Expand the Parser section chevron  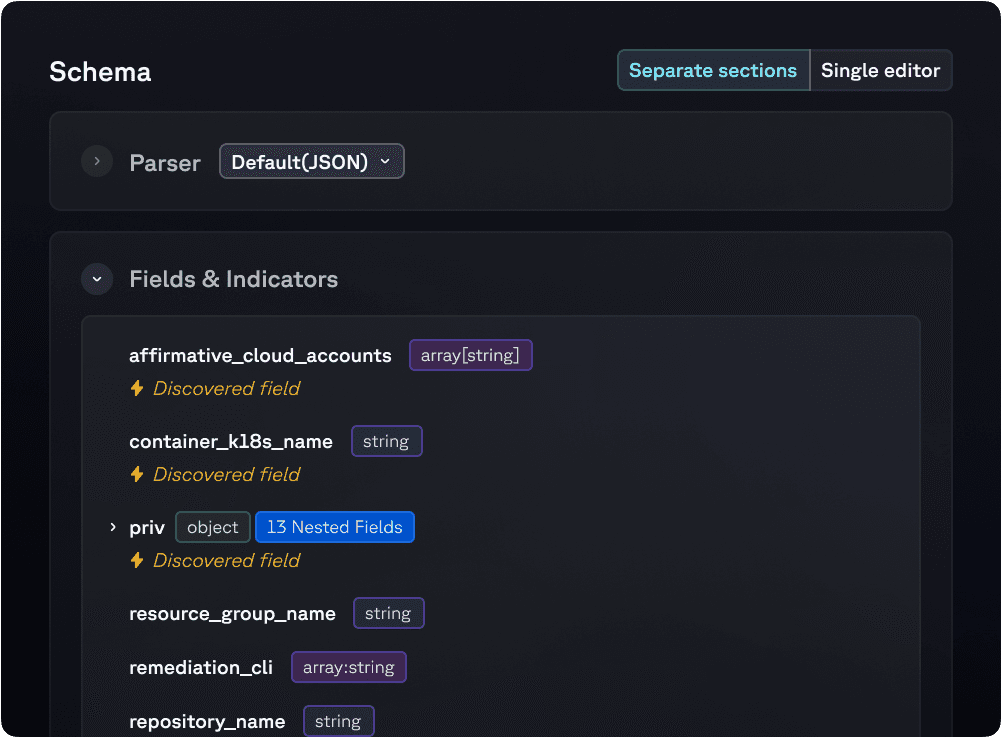pyautogui.click(x=97, y=162)
